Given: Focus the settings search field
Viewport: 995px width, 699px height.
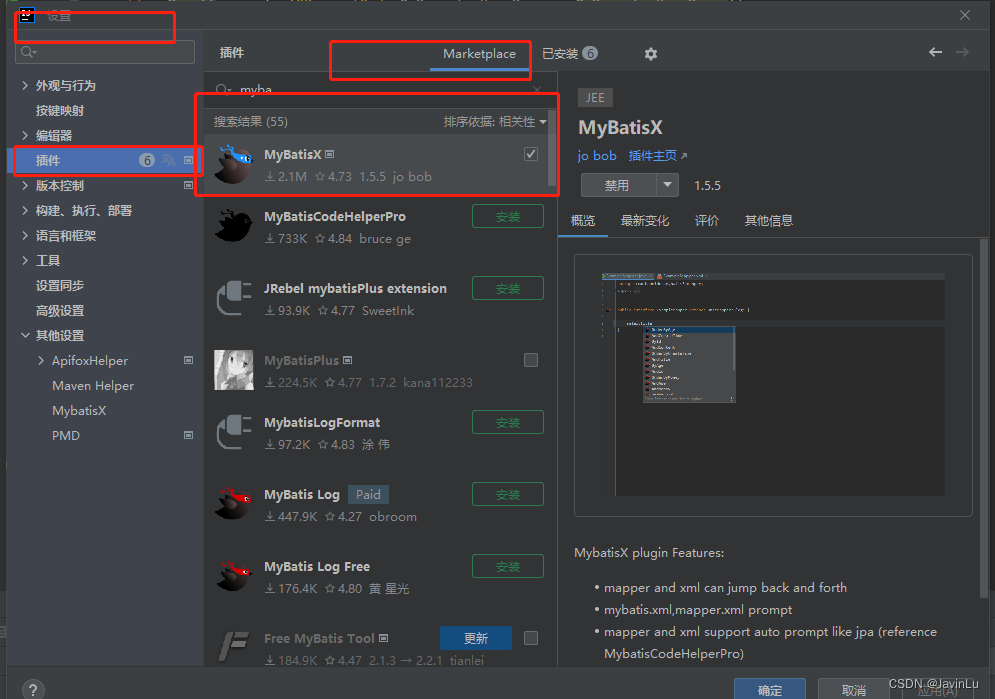Looking at the screenshot, I should pyautogui.click(x=105, y=51).
